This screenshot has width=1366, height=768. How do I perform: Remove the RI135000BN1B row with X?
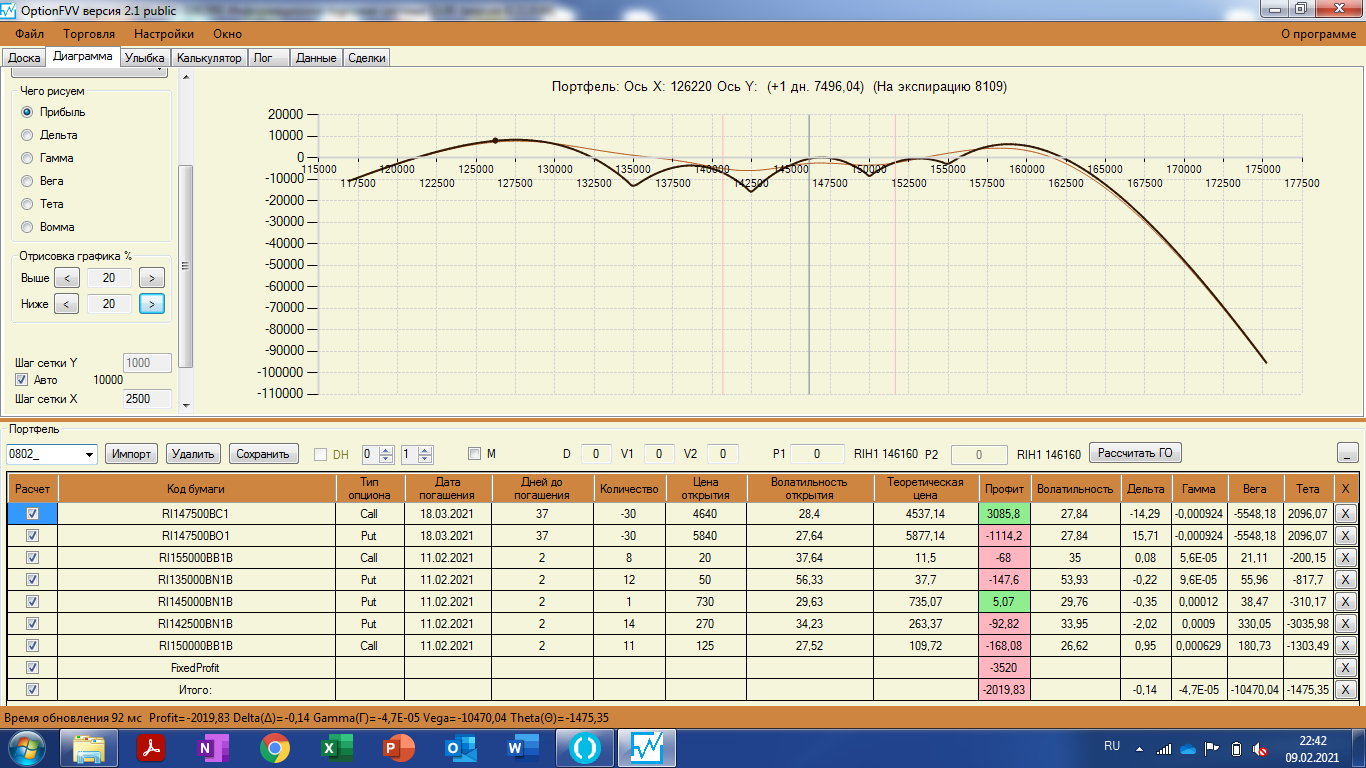[1346, 579]
